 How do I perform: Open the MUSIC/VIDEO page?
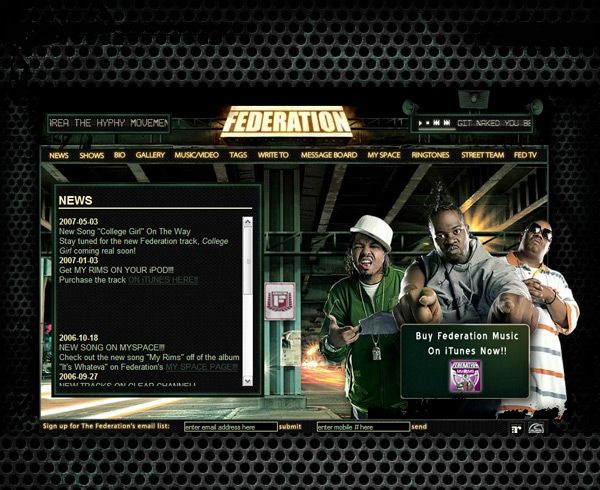pyautogui.click(x=196, y=155)
